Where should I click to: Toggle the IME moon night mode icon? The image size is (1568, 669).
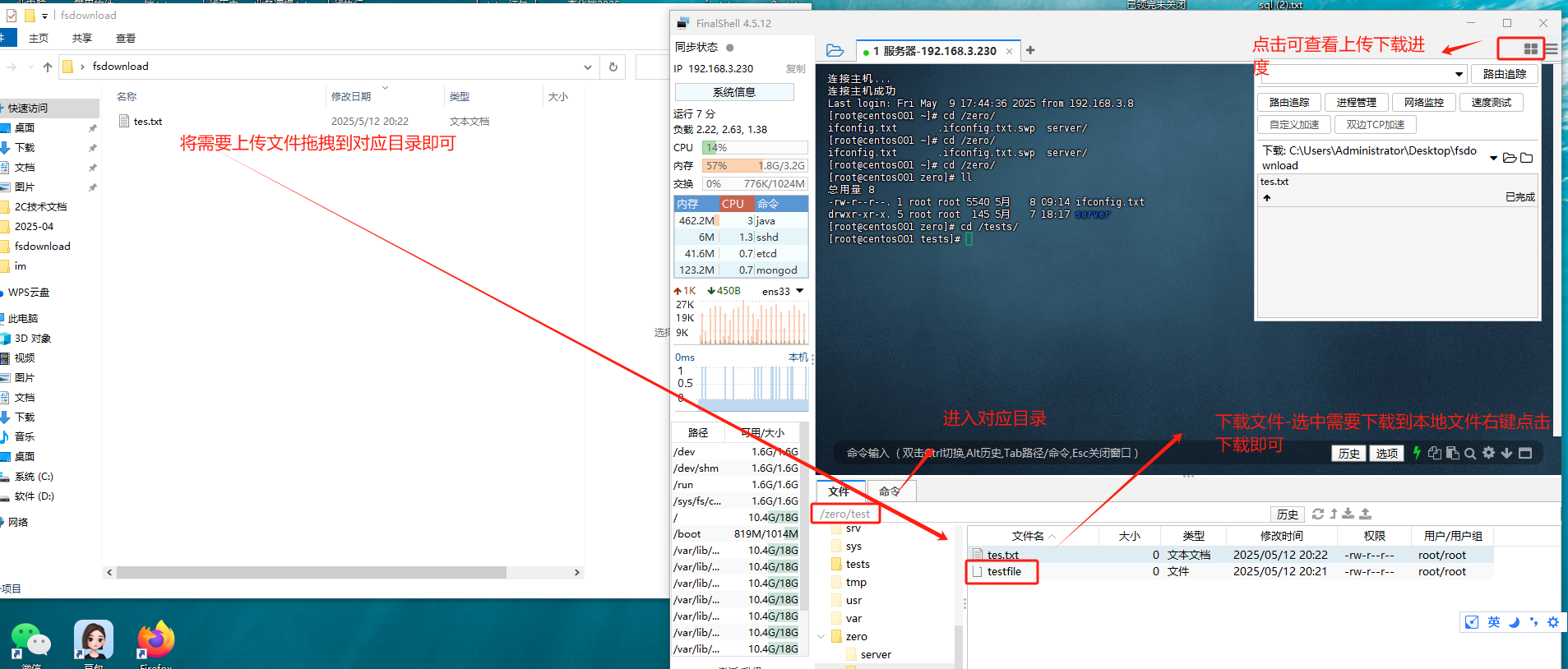click(1514, 622)
